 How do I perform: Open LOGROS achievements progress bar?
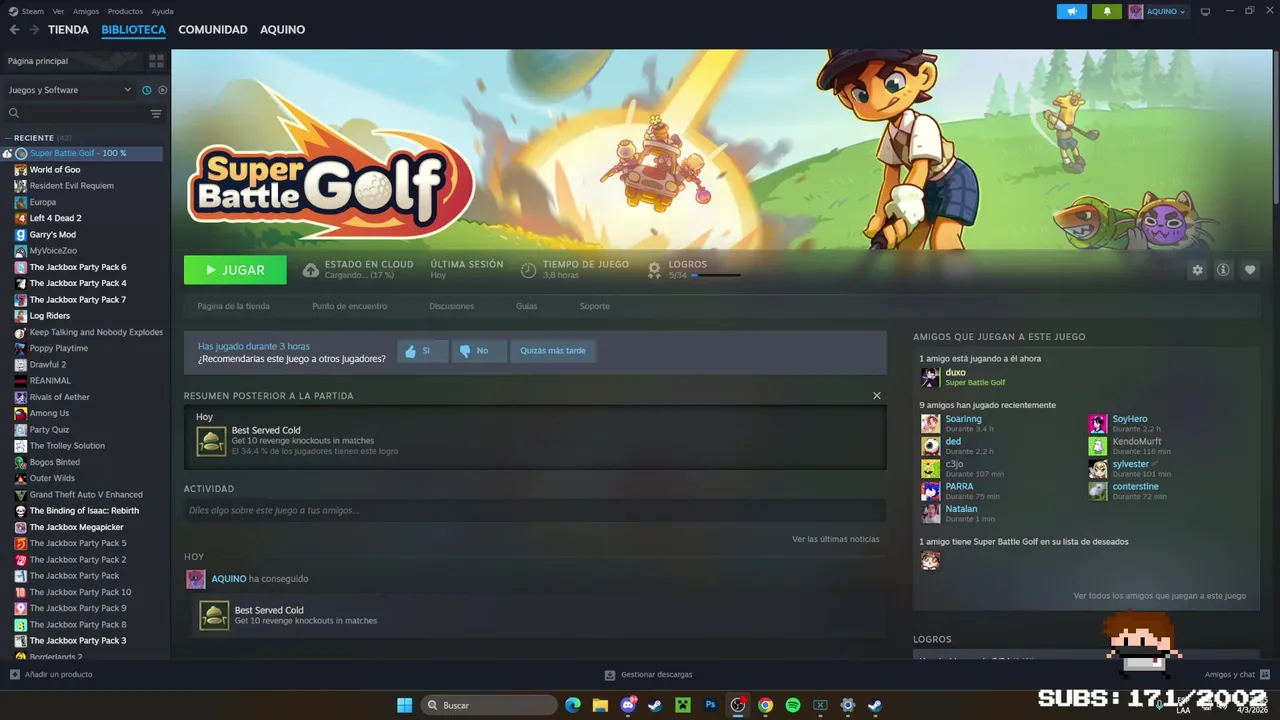pos(715,275)
